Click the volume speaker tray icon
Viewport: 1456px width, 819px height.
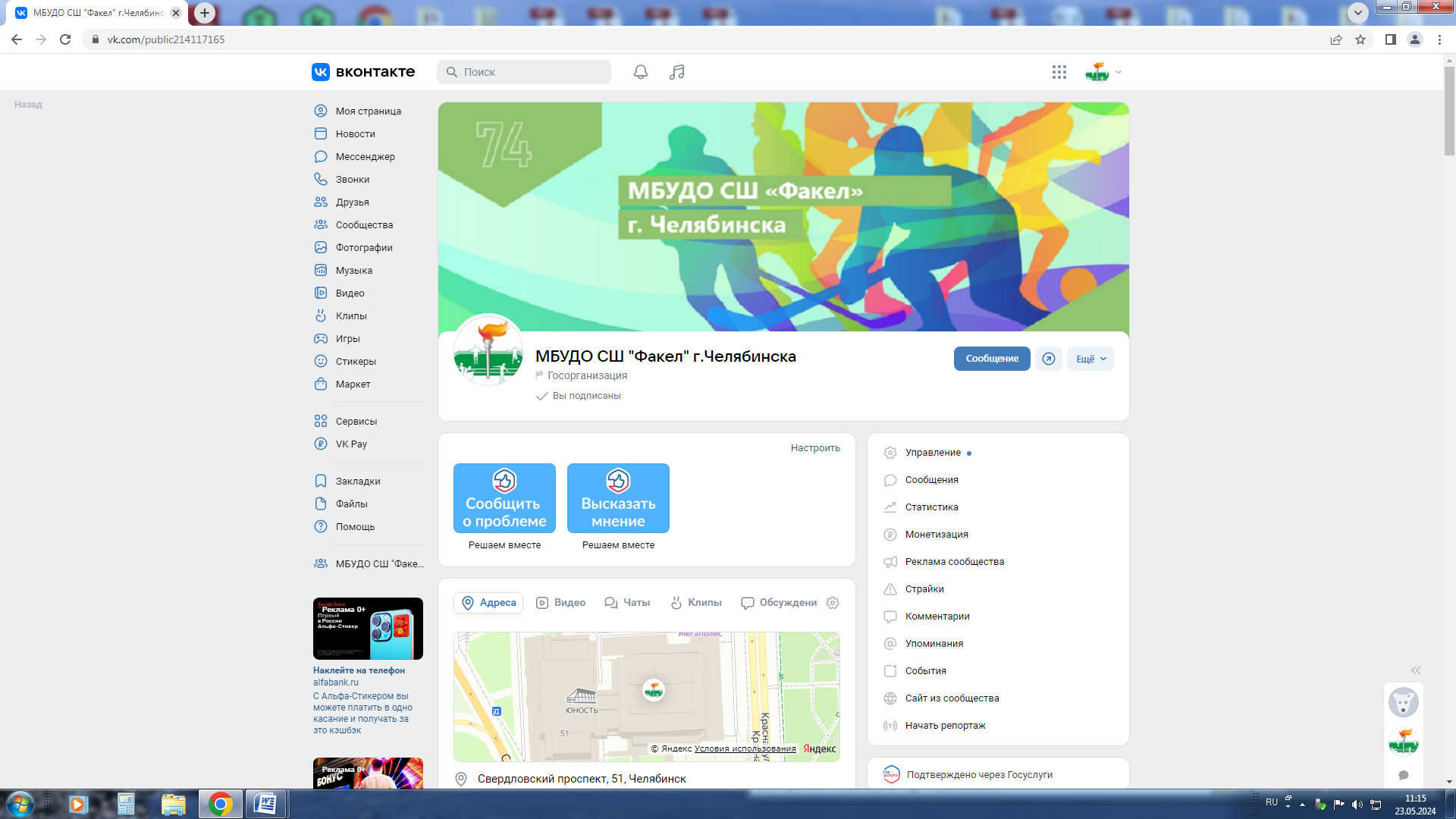pos(1357,805)
